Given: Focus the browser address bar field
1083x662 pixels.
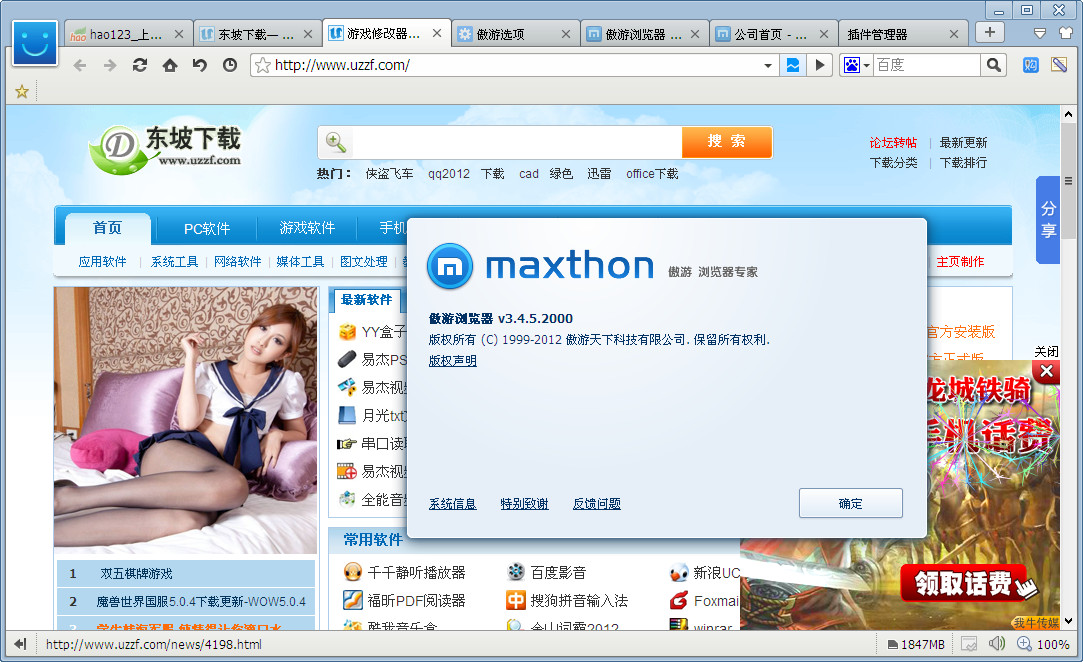Looking at the screenshot, I should pos(515,65).
